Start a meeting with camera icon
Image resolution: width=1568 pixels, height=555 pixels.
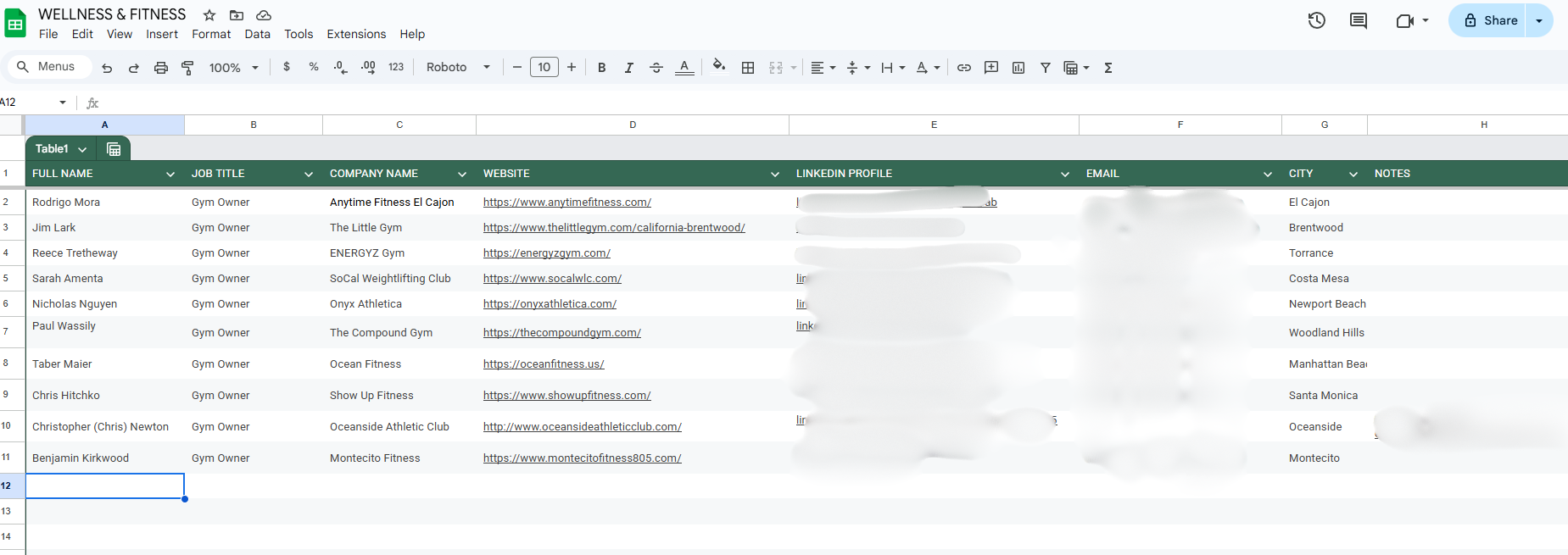coord(1405,20)
